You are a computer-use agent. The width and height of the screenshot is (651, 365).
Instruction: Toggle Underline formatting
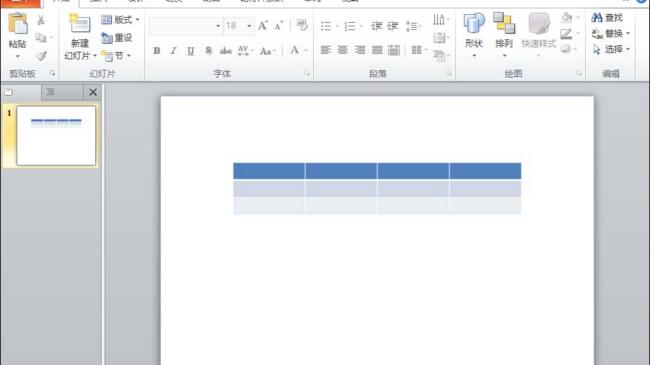coord(191,51)
